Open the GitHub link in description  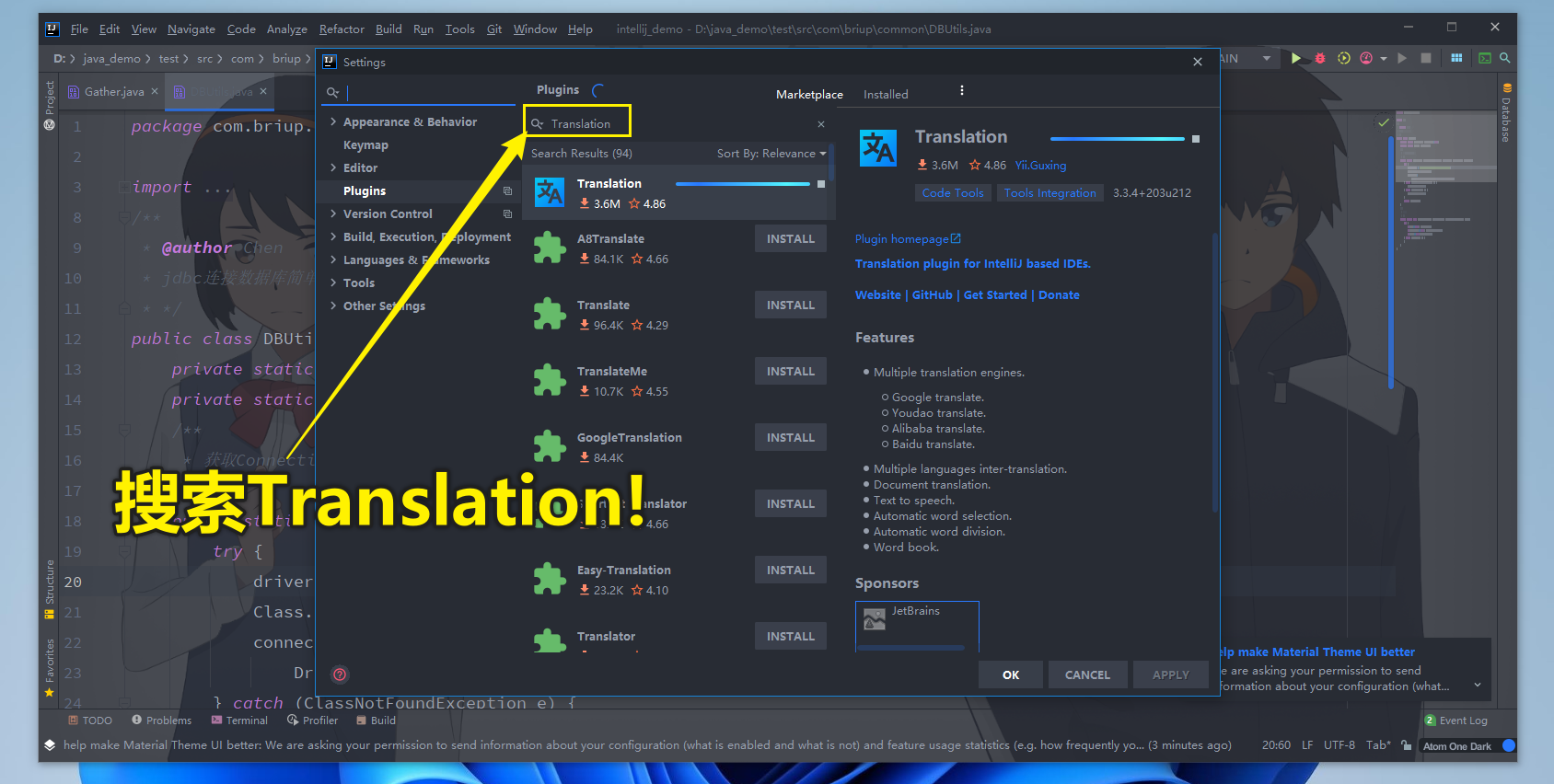(x=932, y=295)
